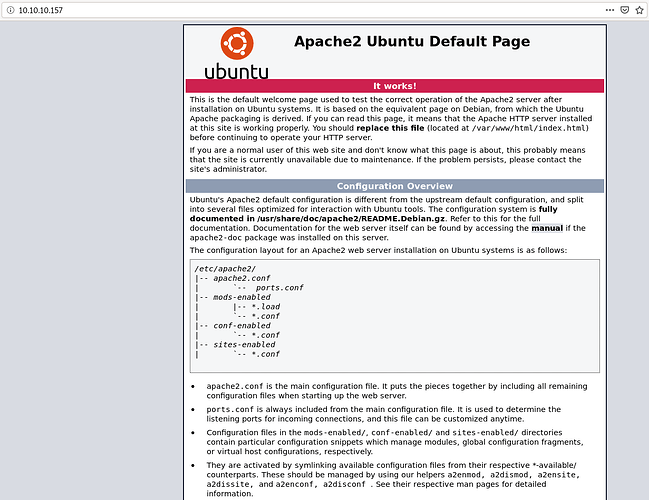Click /etc/apache2/ line in the layout tree
Image resolution: width=649 pixels, height=500 pixels.
(x=225, y=269)
